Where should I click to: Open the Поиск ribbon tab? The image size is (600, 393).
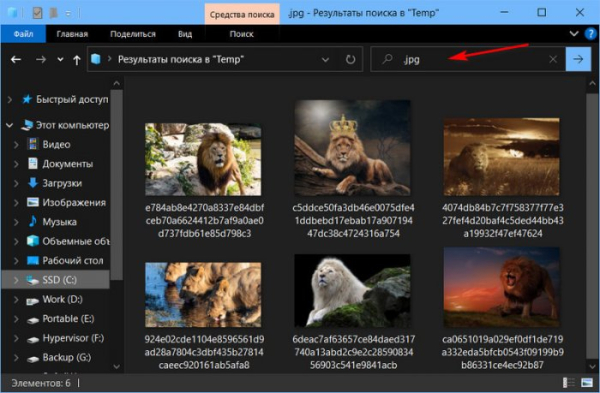[241, 34]
